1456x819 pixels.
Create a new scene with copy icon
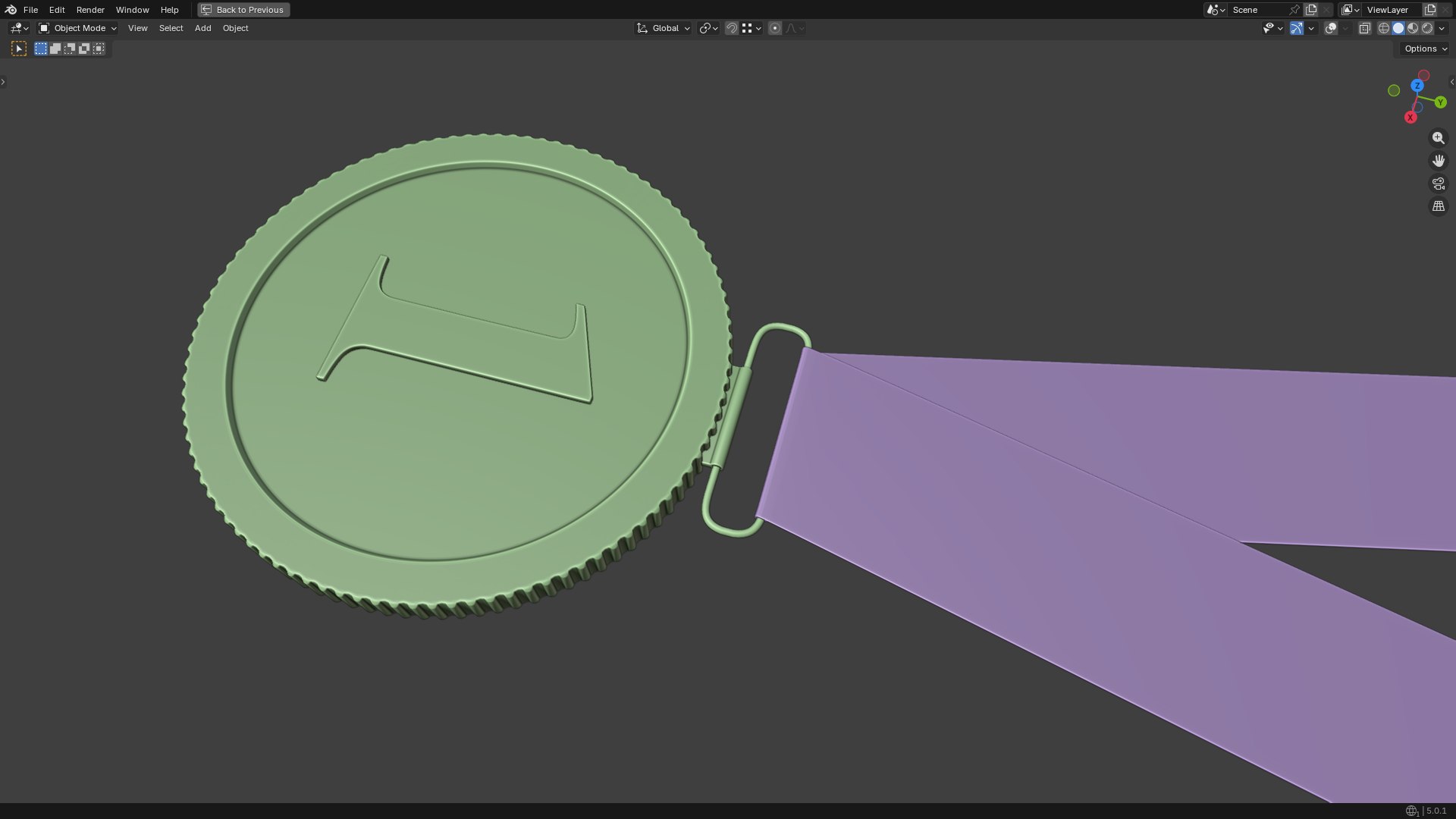point(1311,10)
